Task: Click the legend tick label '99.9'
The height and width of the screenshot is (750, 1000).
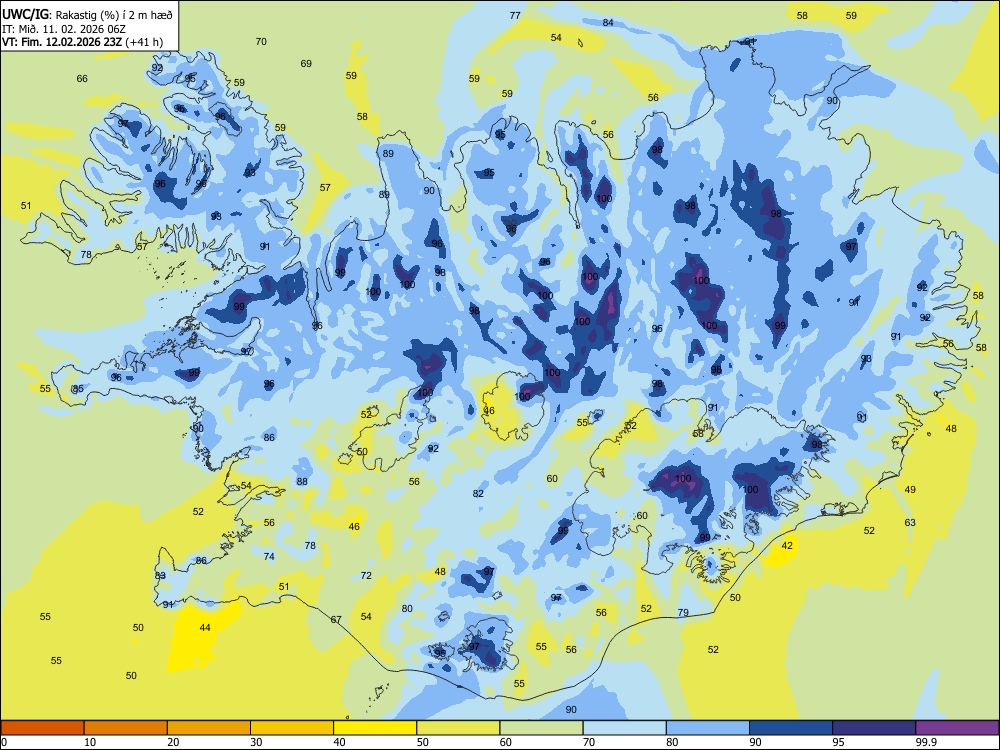Action: [926, 742]
